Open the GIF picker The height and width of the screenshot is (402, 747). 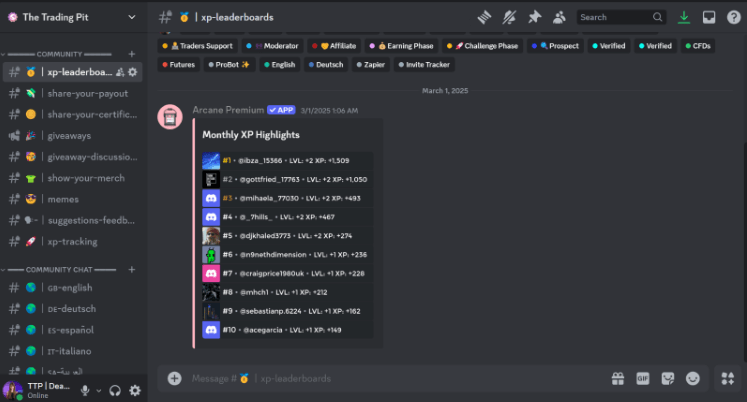[x=643, y=378]
